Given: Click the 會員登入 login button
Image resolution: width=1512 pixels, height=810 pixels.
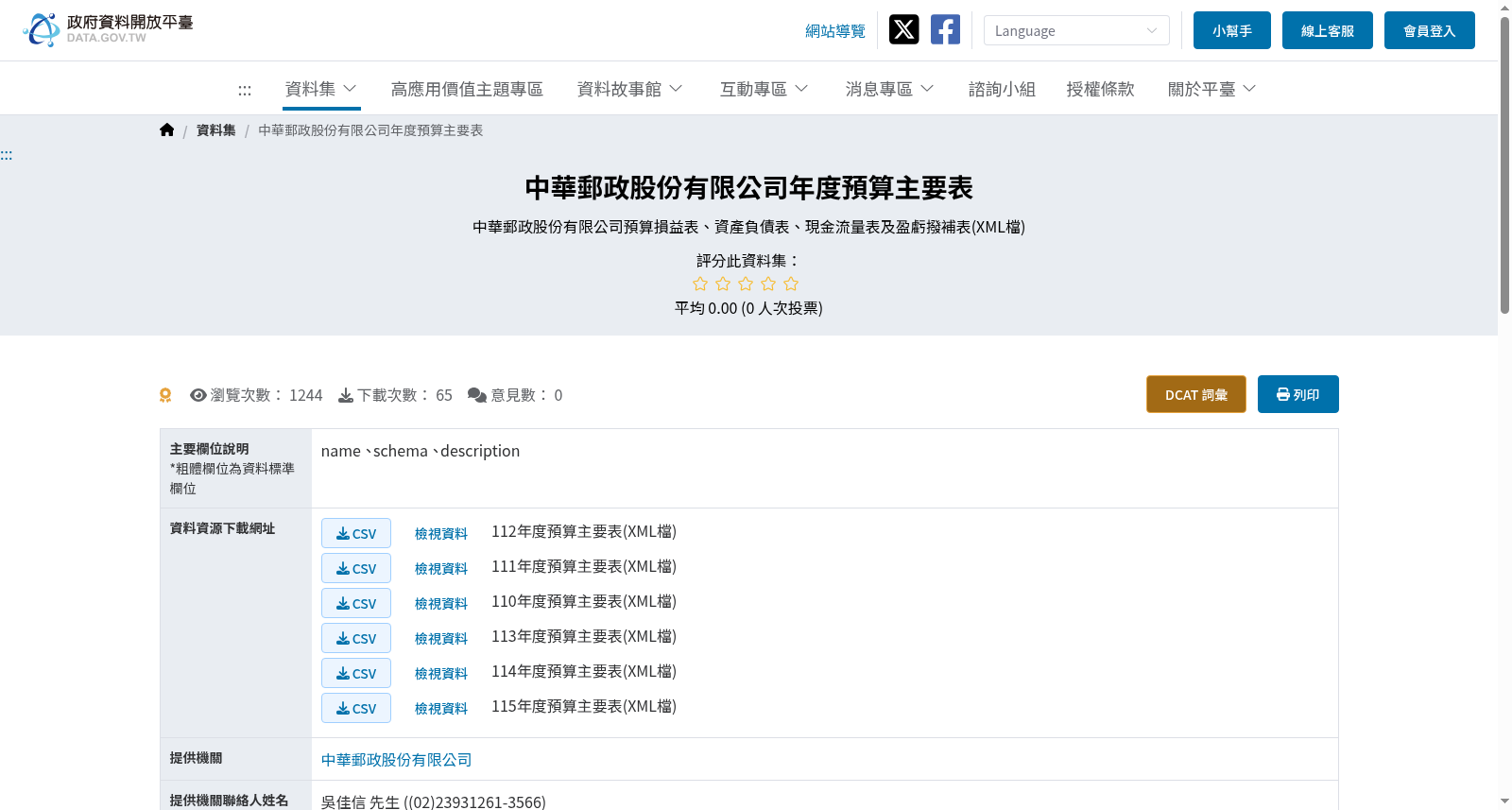Looking at the screenshot, I should 1430,30.
